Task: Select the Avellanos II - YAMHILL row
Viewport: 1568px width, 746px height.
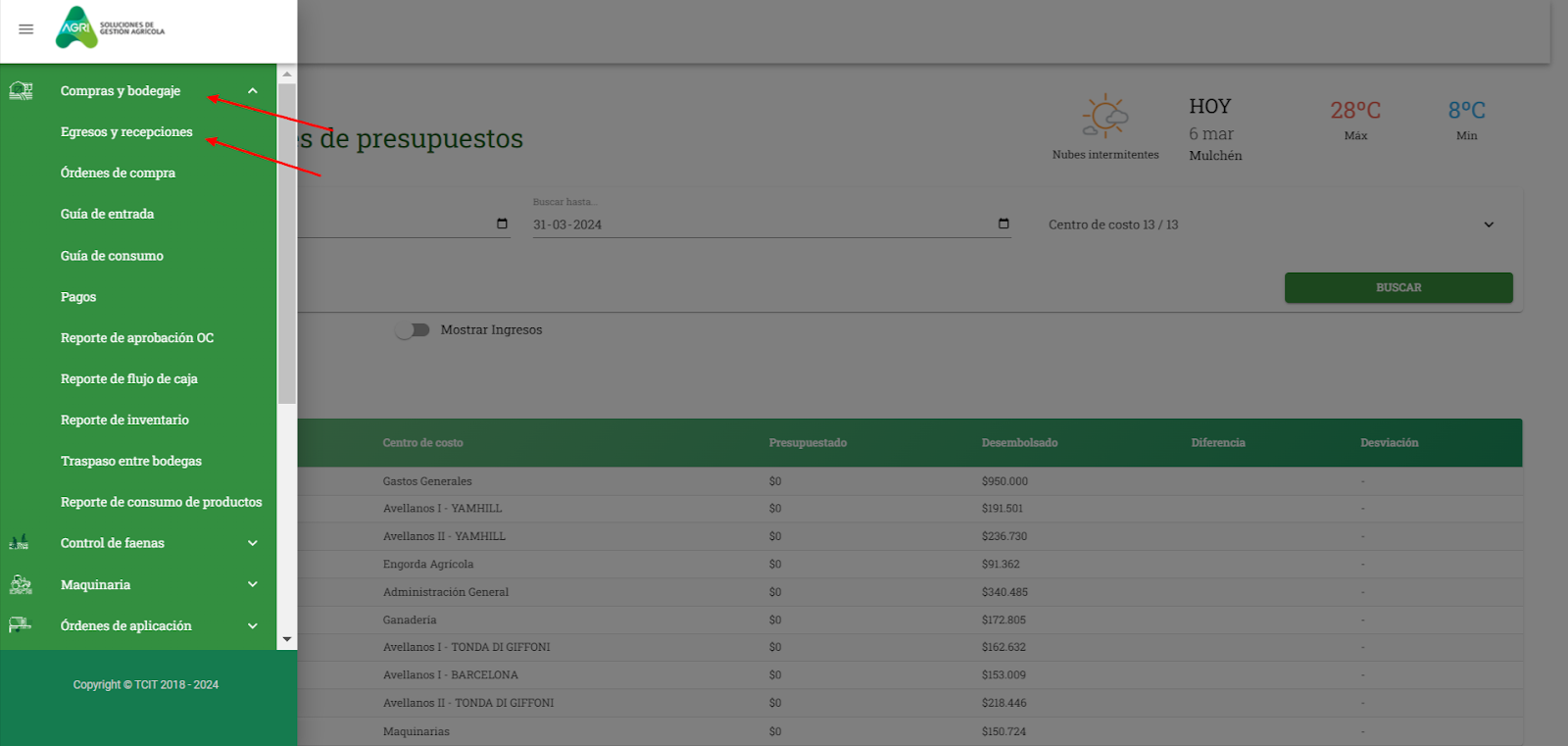Action: coord(909,536)
